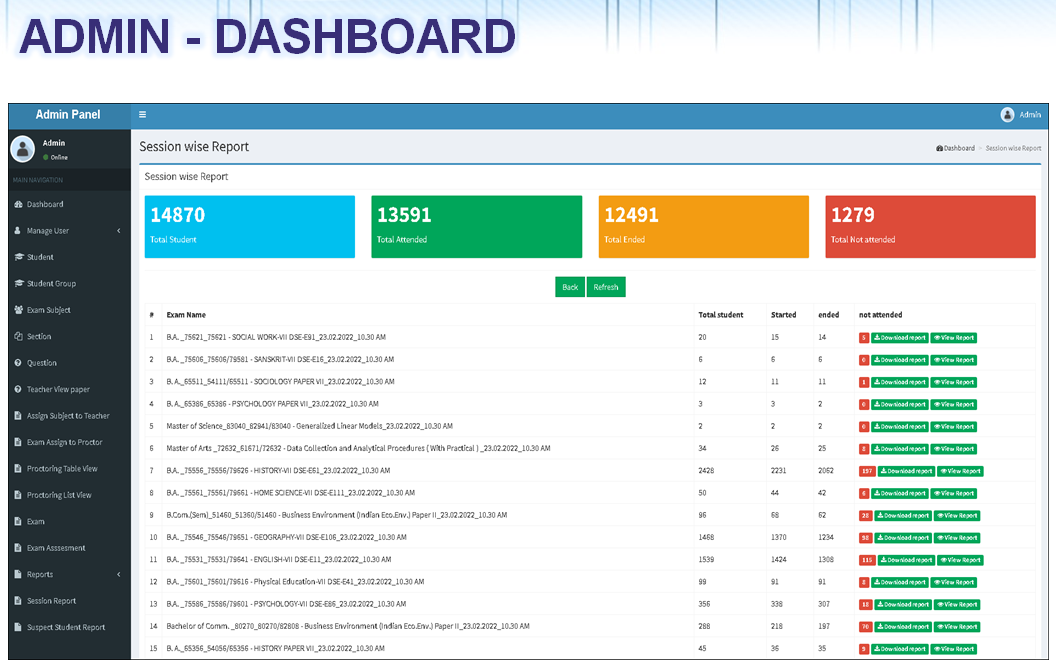Click the Student graduation cap icon
Screen dimensions: 1056x668
tap(18, 257)
